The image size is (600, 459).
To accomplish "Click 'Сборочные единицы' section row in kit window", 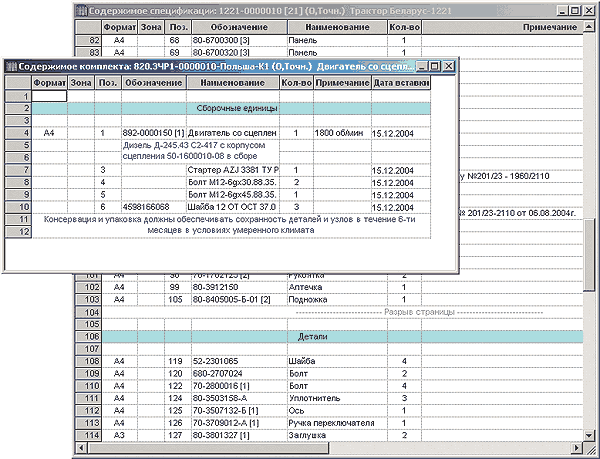I will [231, 109].
